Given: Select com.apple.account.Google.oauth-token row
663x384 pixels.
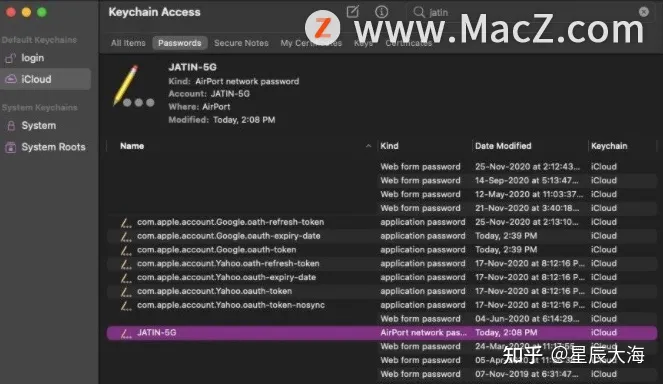Looking at the screenshot, I should pos(382,250).
